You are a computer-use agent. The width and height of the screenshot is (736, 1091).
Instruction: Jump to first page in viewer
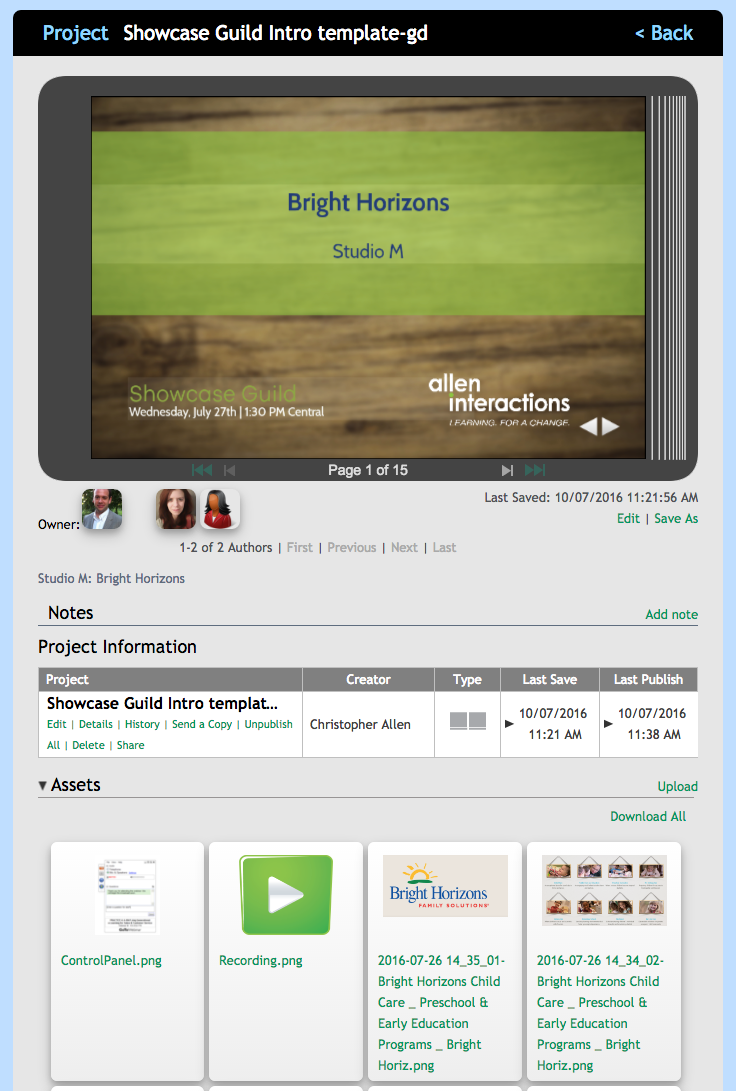(x=202, y=470)
